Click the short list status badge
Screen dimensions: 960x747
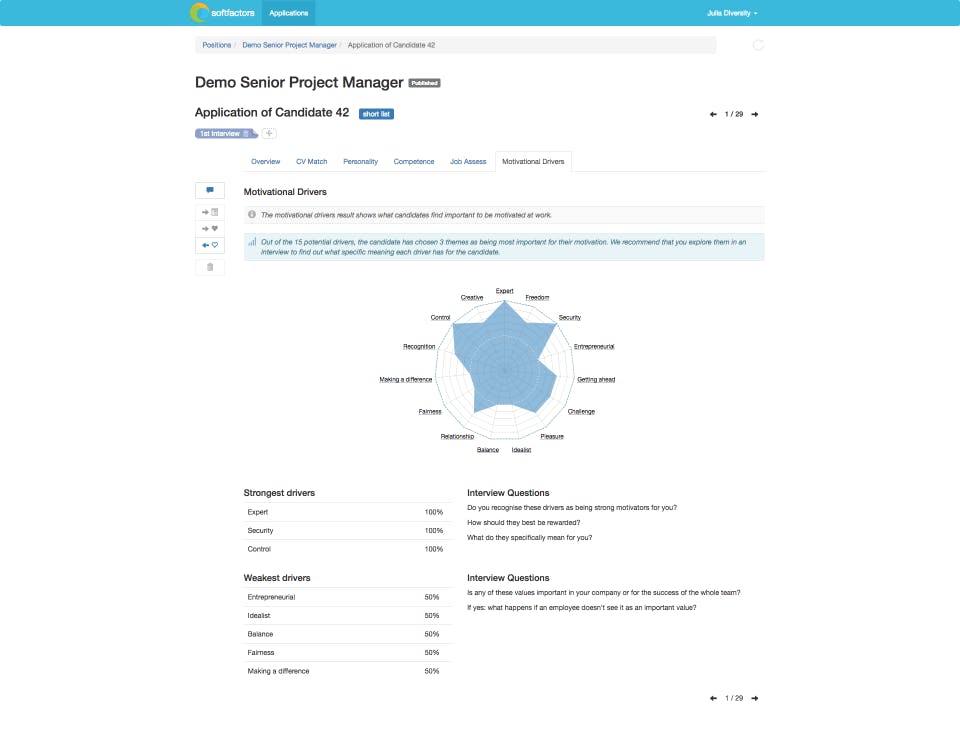[x=376, y=114]
